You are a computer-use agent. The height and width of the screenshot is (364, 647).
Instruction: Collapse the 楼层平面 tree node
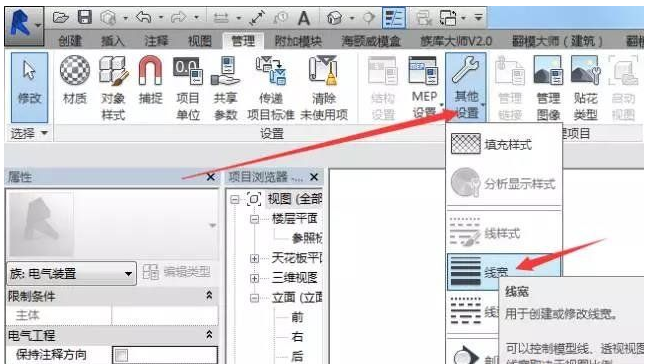click(x=255, y=219)
